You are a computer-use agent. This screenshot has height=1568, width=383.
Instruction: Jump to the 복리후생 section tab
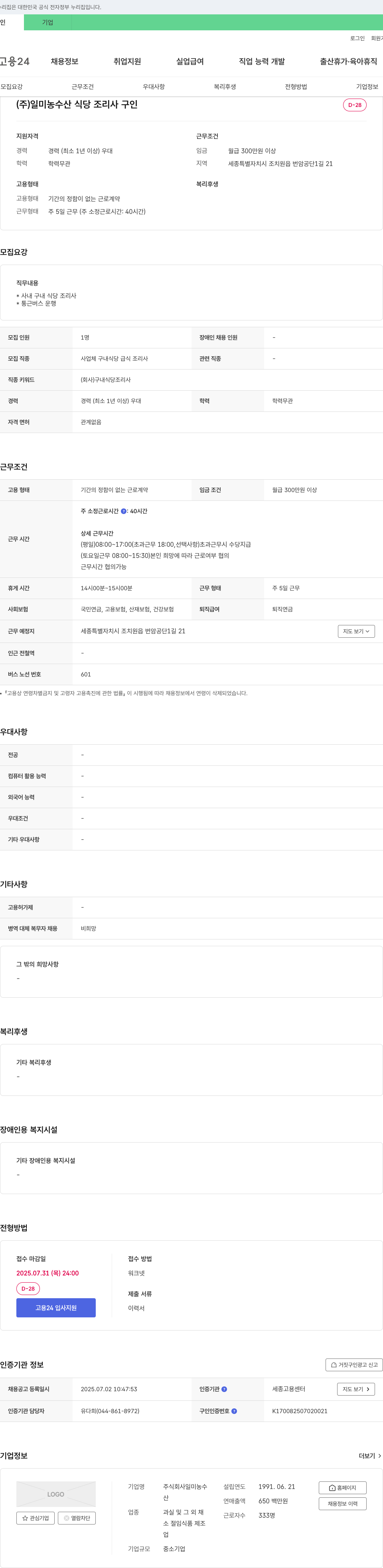pyautogui.click(x=225, y=87)
